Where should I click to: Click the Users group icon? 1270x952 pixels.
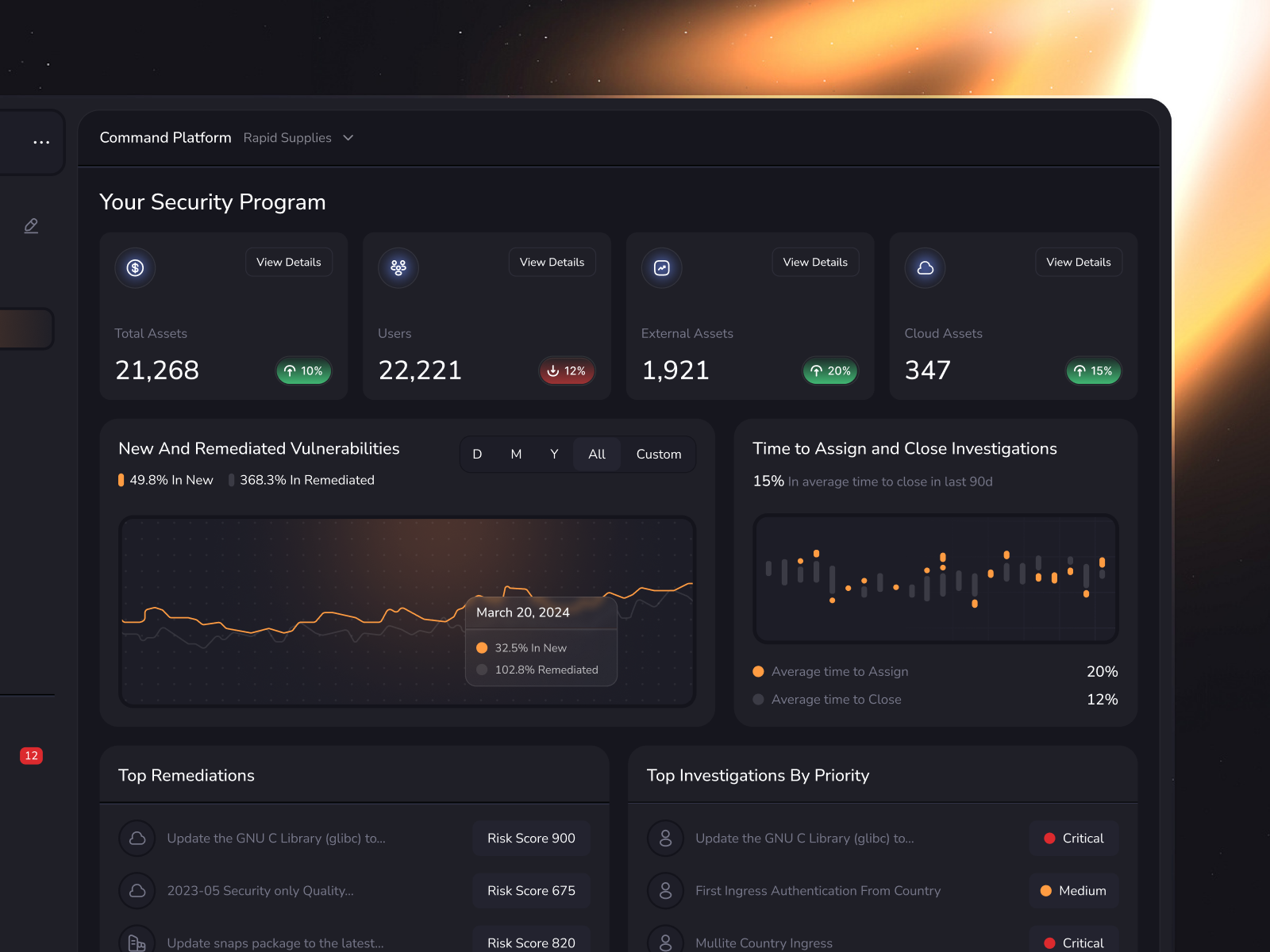click(x=398, y=268)
